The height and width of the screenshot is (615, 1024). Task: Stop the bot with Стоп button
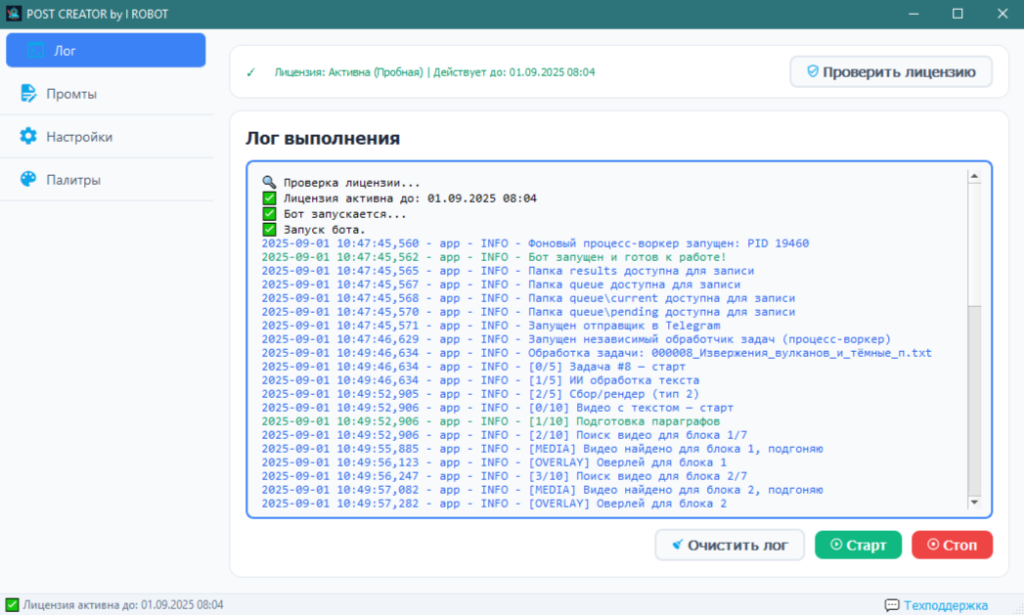point(951,545)
